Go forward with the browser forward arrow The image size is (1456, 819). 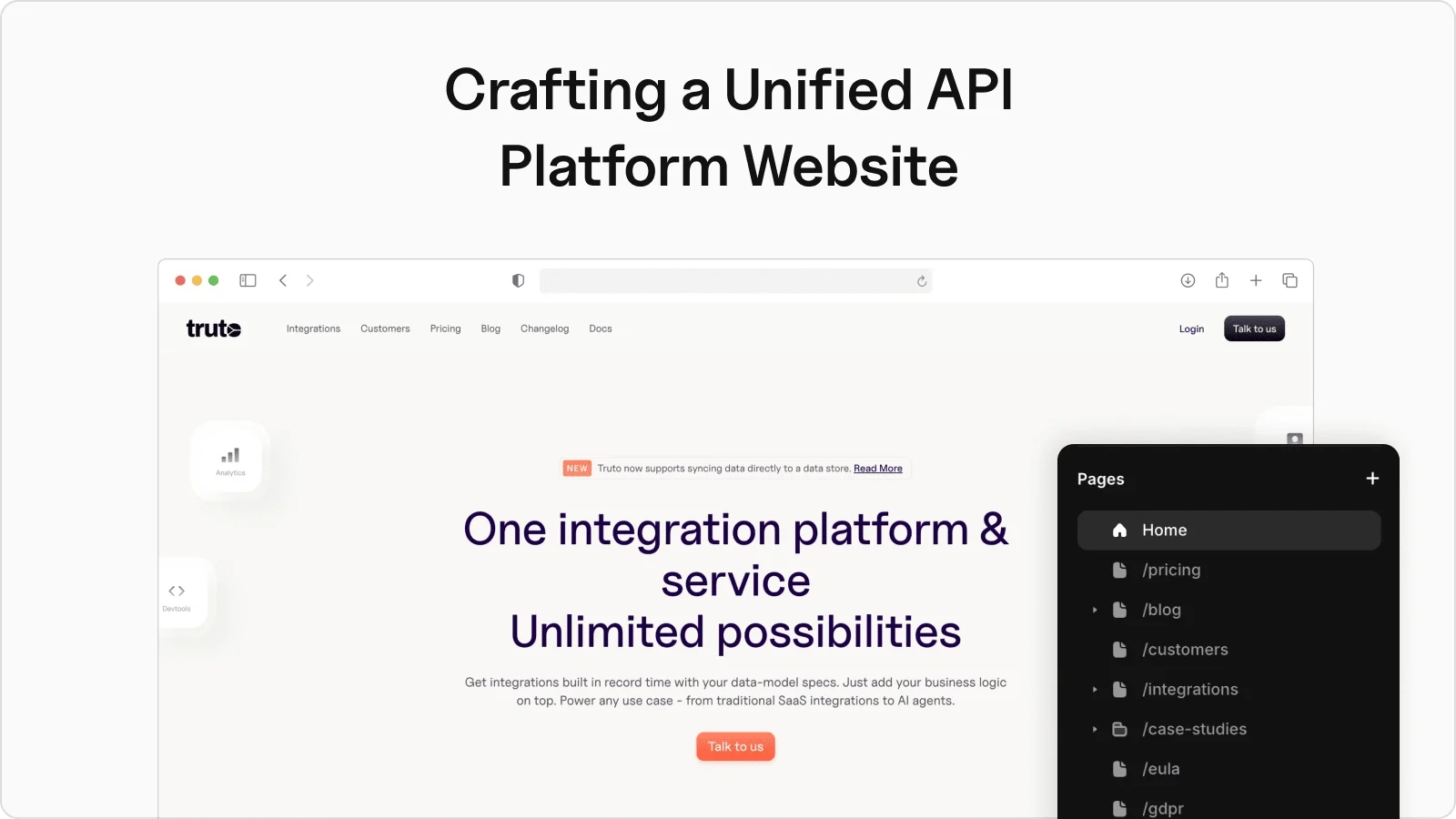click(309, 280)
